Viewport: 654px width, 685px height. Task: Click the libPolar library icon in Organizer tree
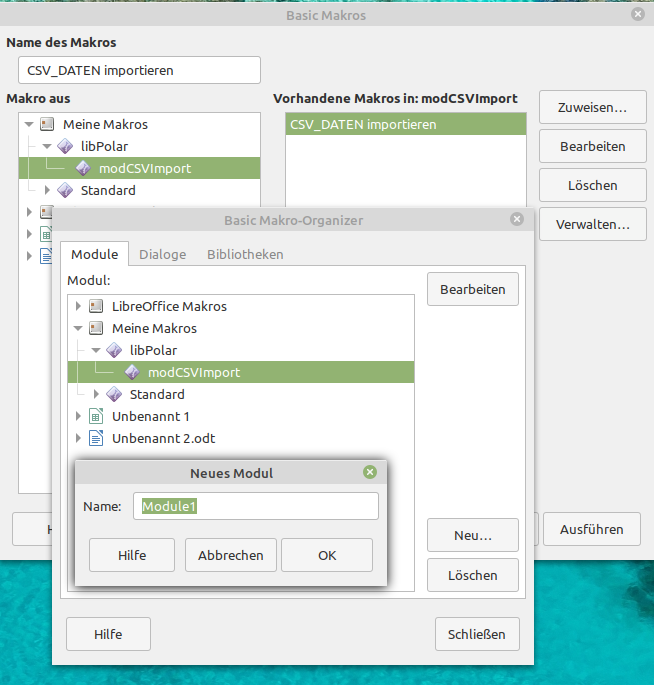tap(114, 350)
